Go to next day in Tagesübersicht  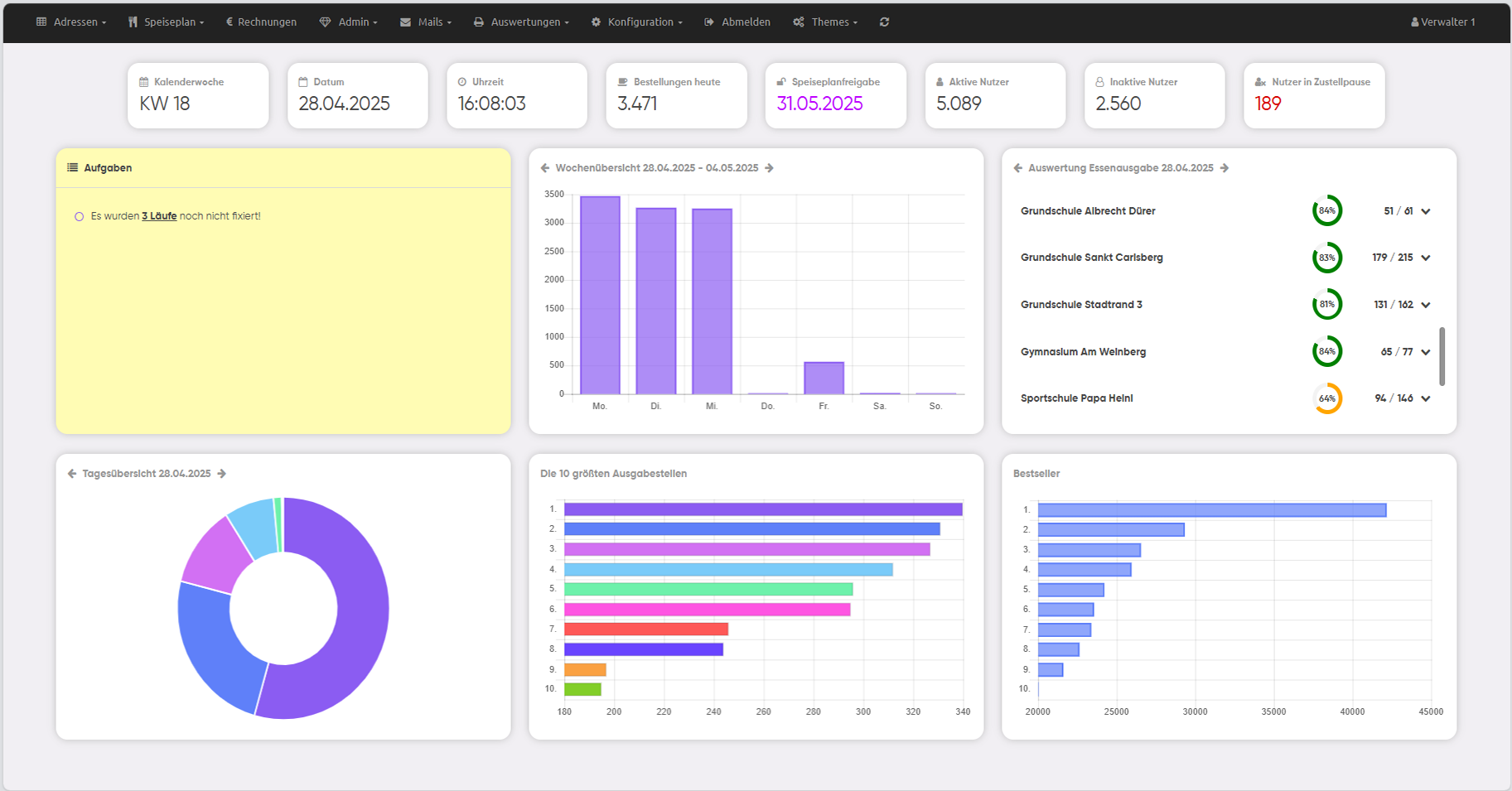pos(221,474)
